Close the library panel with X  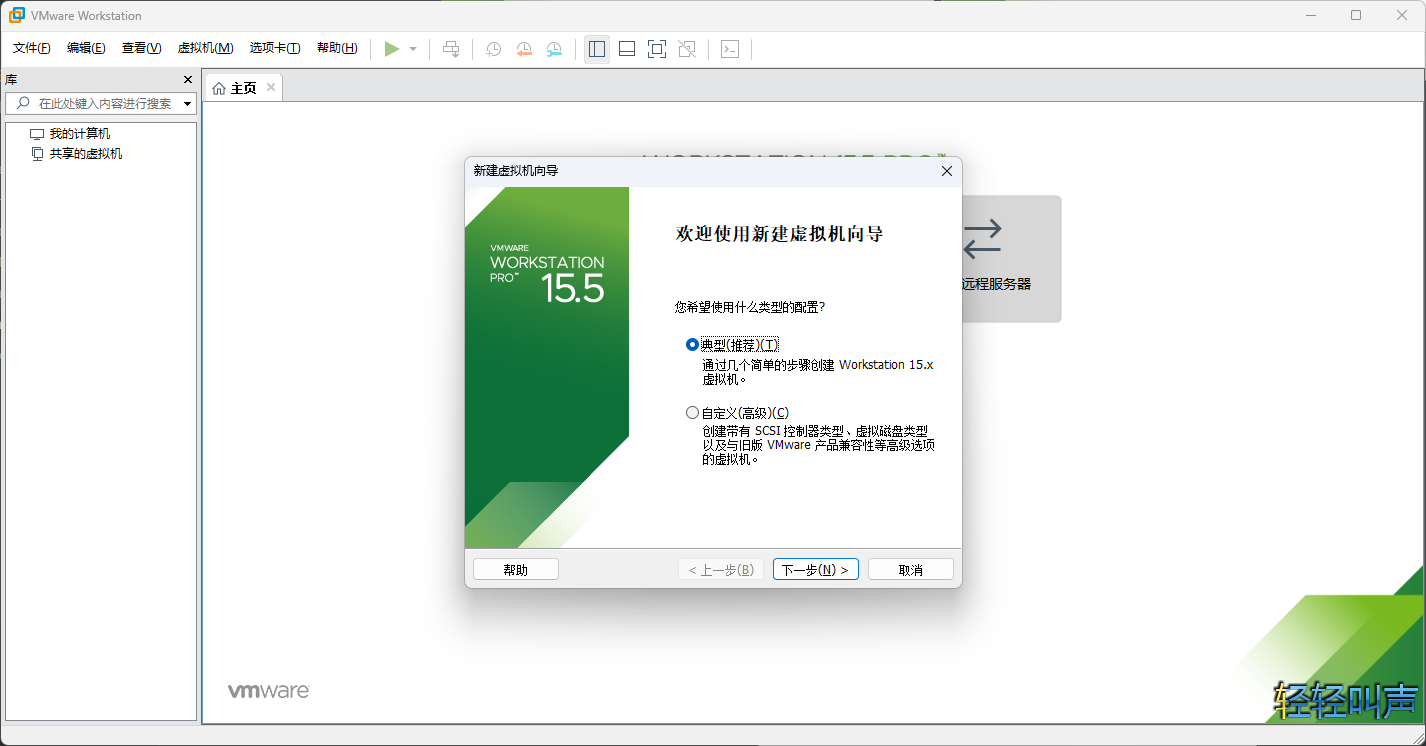pos(188,79)
